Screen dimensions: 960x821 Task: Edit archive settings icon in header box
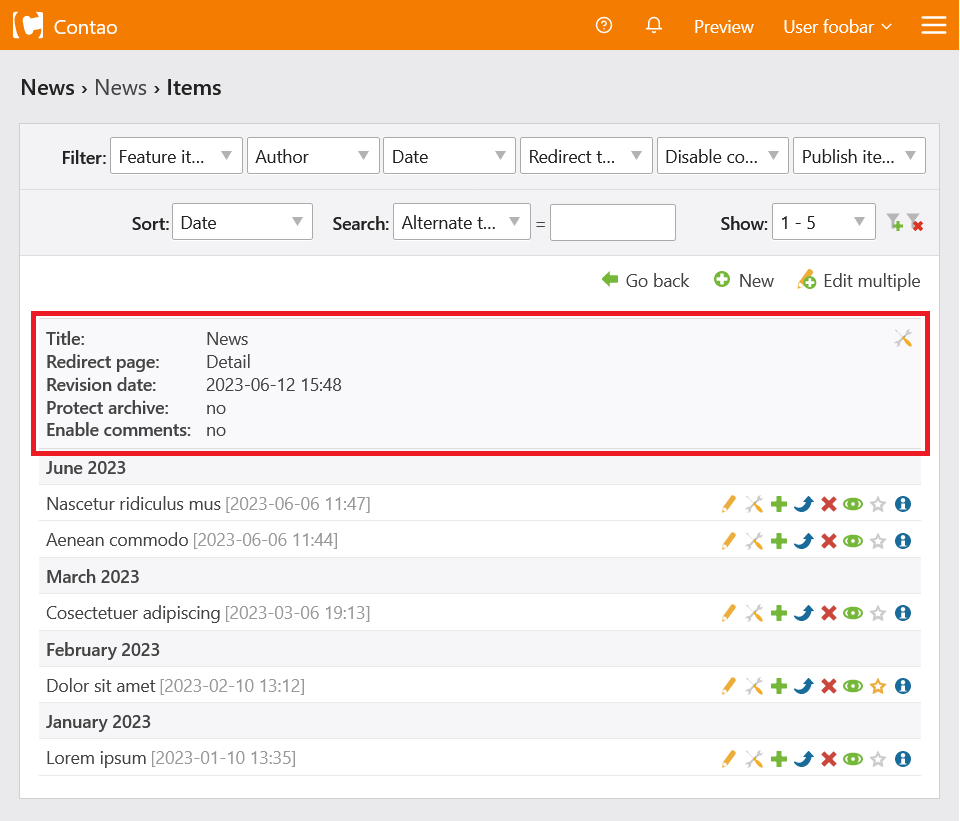[x=903, y=338]
